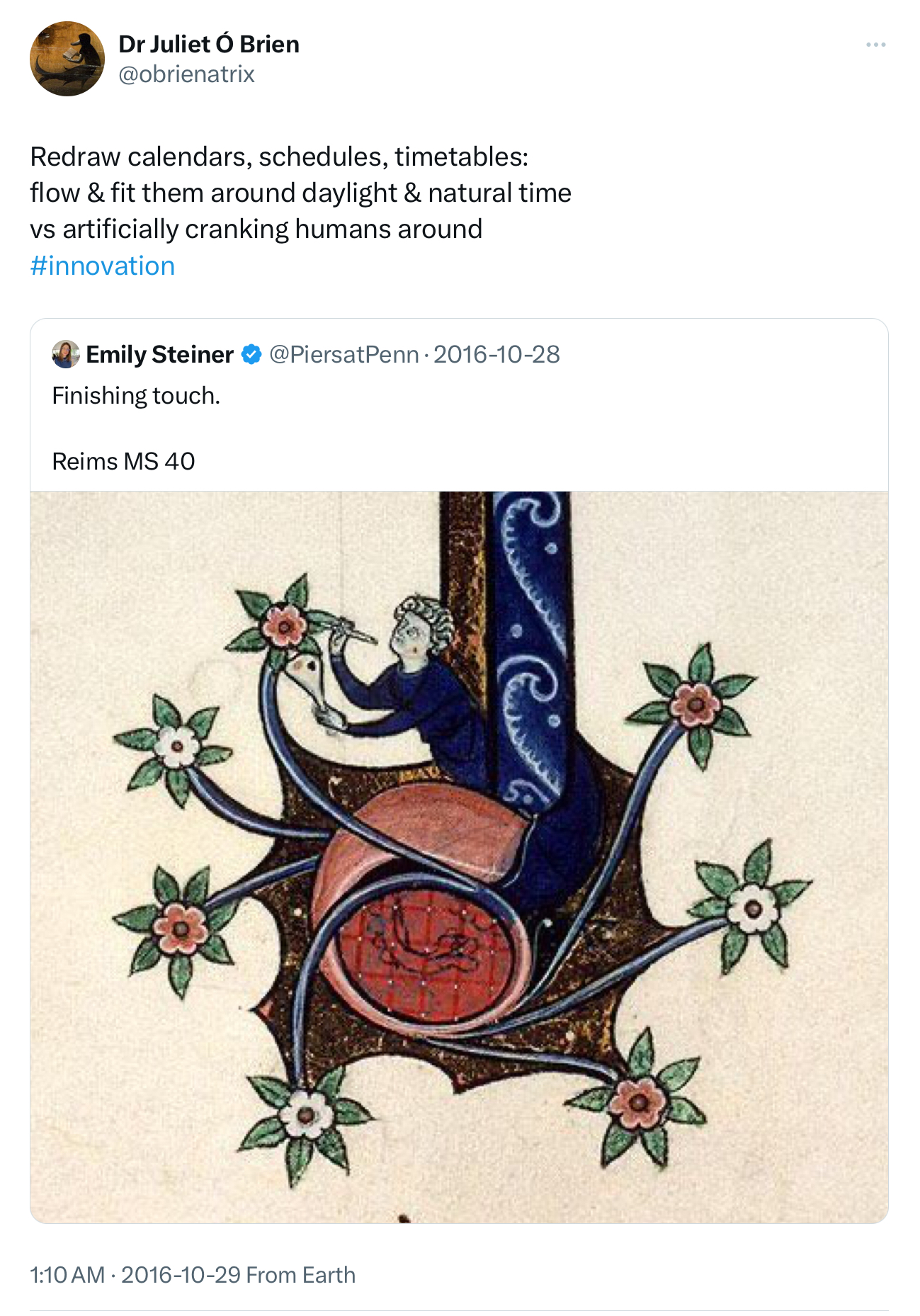
Task: Follow the #innovation hashtag link
Action: pyautogui.click(x=102, y=266)
